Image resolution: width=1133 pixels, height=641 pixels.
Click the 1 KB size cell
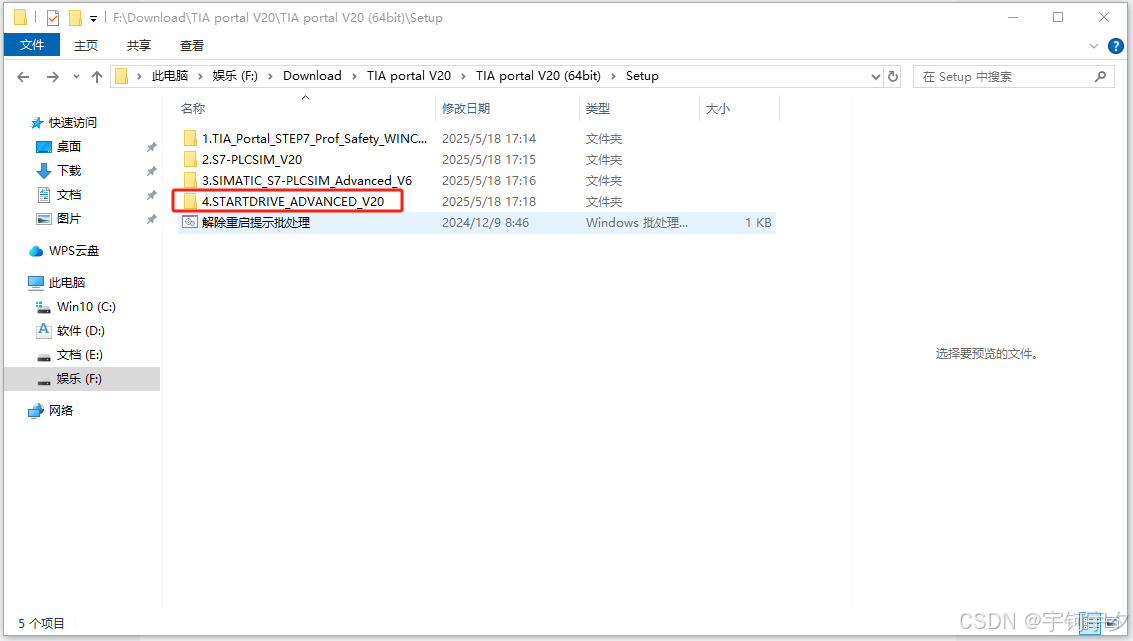coord(758,223)
